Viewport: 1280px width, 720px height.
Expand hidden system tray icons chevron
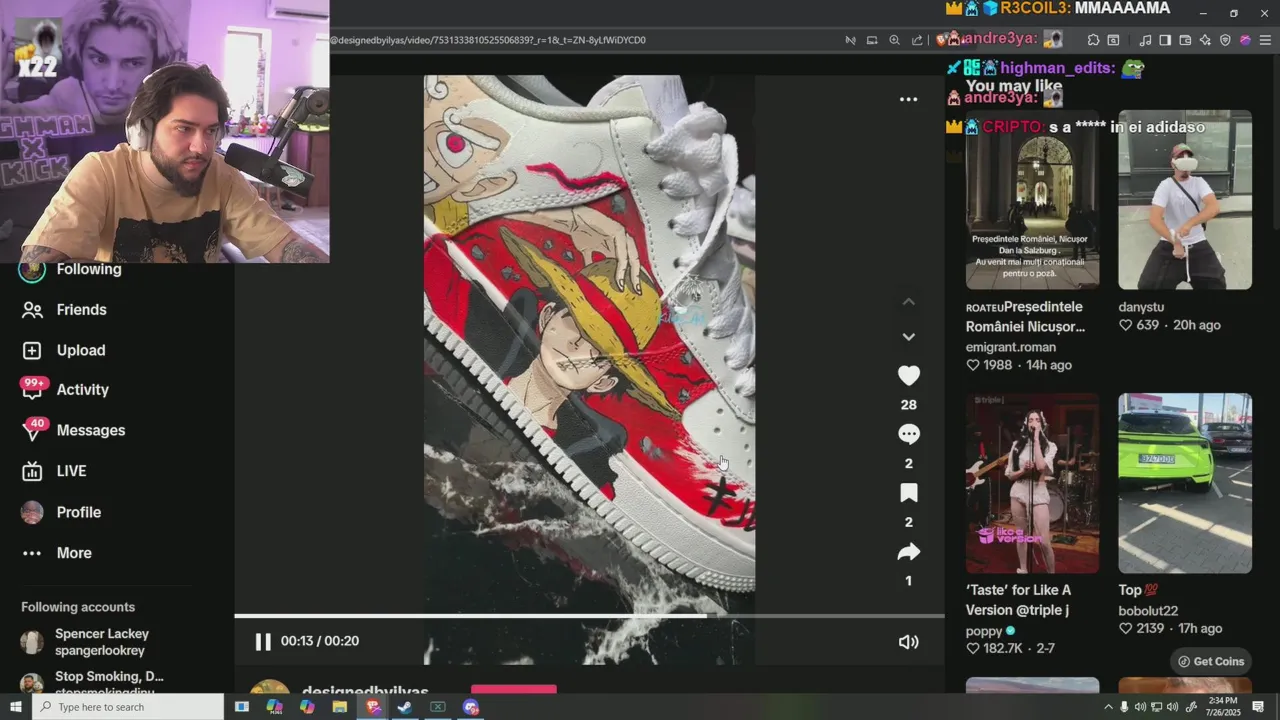point(1108,707)
